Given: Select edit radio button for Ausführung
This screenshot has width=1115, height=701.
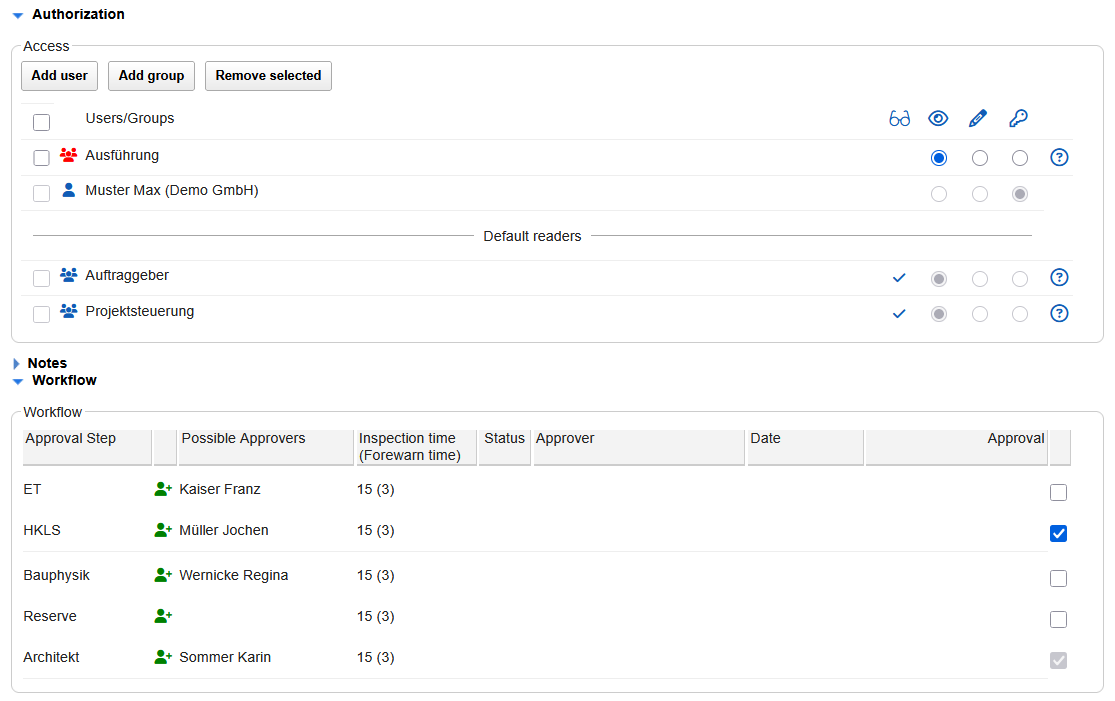Looking at the screenshot, I should 979,158.
